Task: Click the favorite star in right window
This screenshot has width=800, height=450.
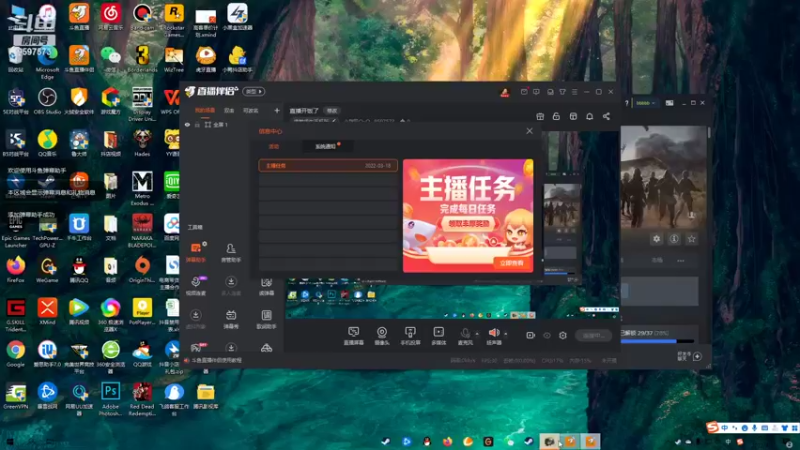Action: pos(691,239)
